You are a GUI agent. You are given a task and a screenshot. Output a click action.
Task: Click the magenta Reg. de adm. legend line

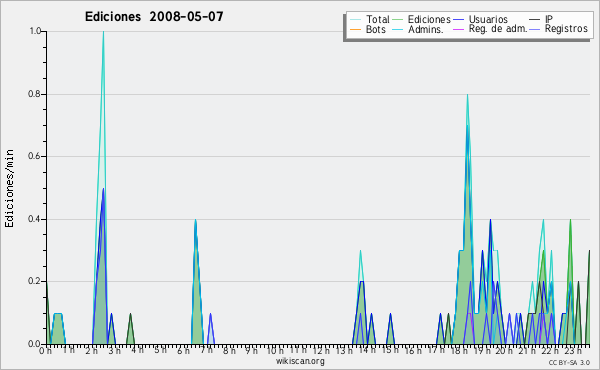pyautogui.click(x=458, y=29)
